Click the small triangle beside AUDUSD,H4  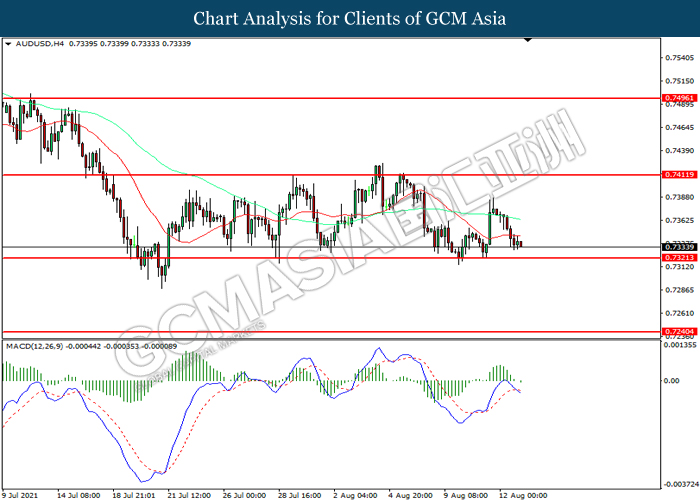(9, 46)
